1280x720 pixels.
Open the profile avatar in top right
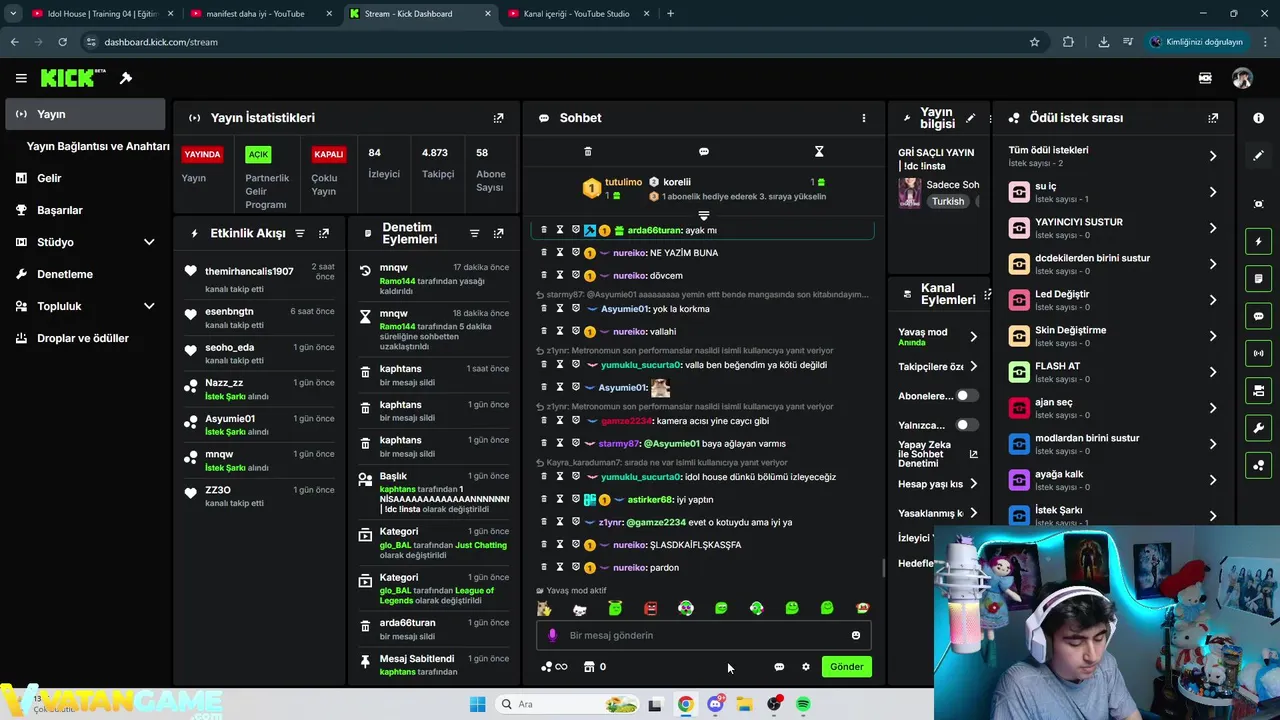point(1242,78)
